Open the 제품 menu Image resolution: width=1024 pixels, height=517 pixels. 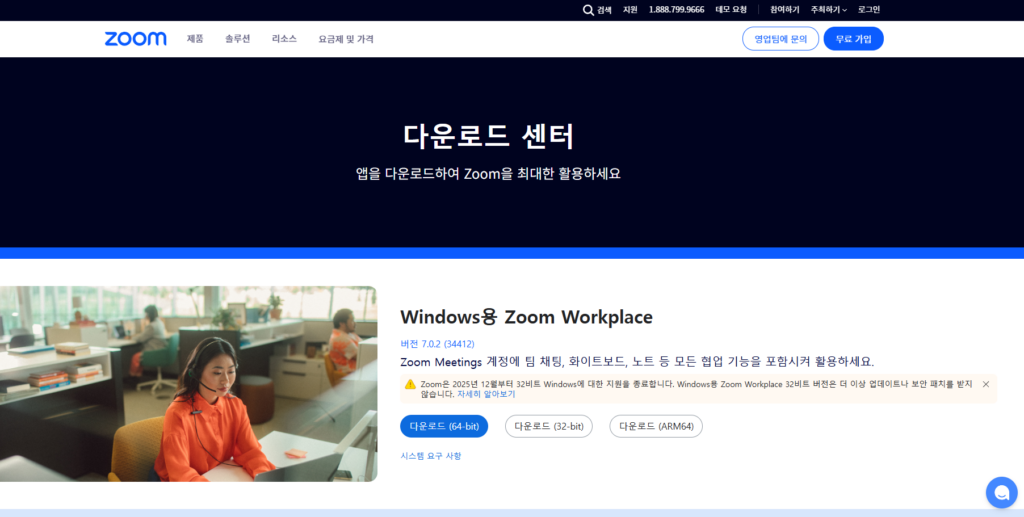tap(195, 39)
